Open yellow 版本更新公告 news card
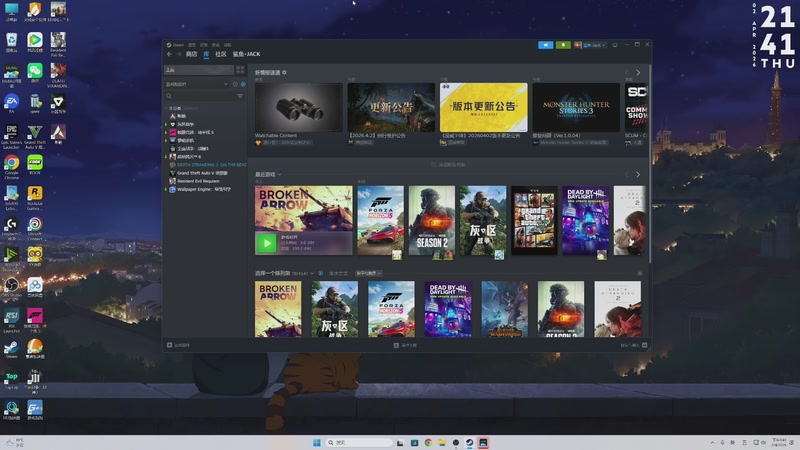800x450 pixels. (x=483, y=108)
